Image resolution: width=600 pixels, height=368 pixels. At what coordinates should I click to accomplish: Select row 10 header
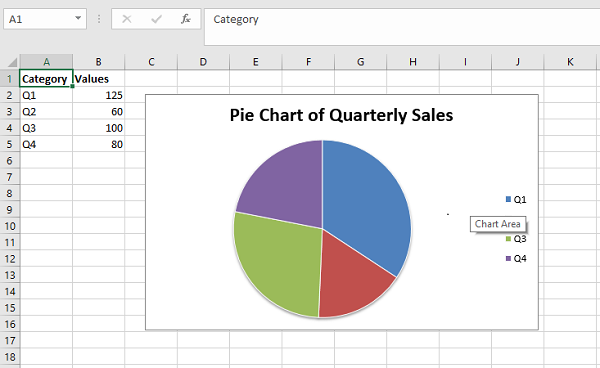tap(10, 226)
